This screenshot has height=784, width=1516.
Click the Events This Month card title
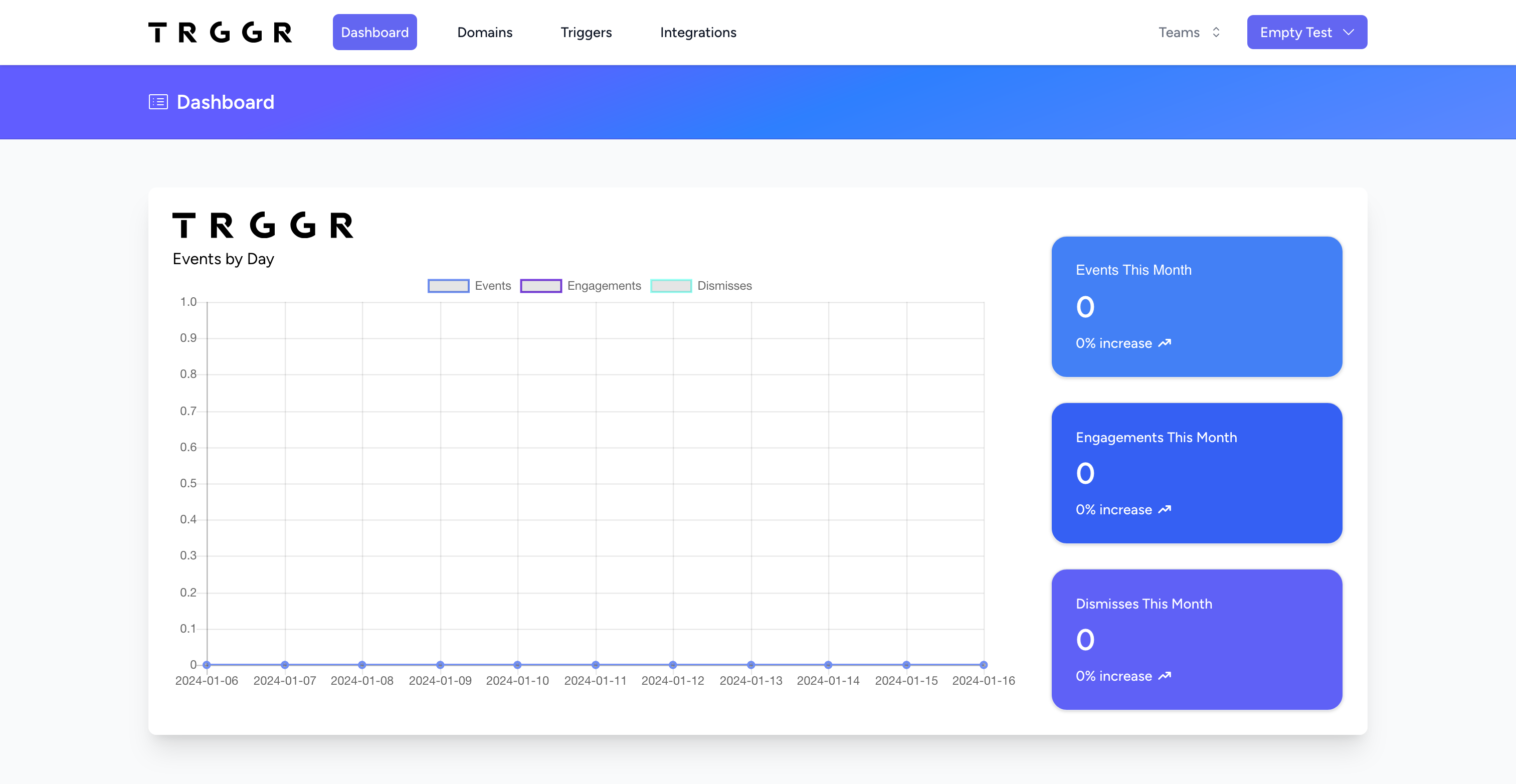(1133, 270)
